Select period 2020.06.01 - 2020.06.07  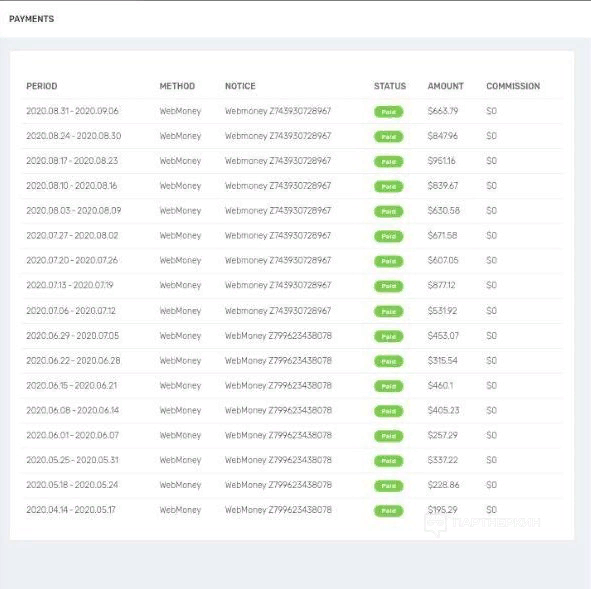(72, 435)
